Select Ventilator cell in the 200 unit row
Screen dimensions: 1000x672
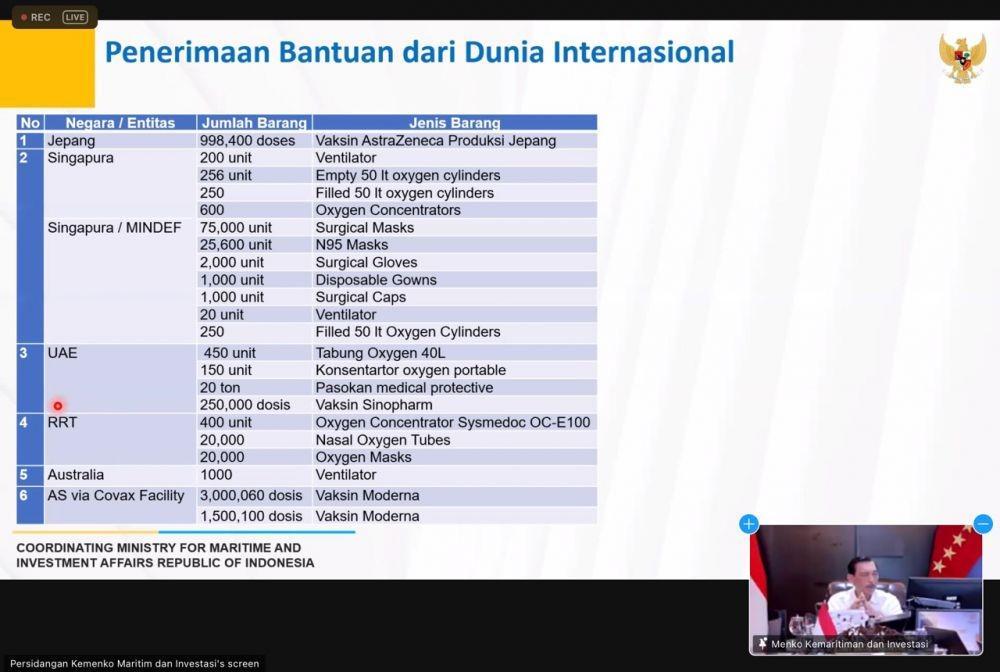(x=455, y=157)
